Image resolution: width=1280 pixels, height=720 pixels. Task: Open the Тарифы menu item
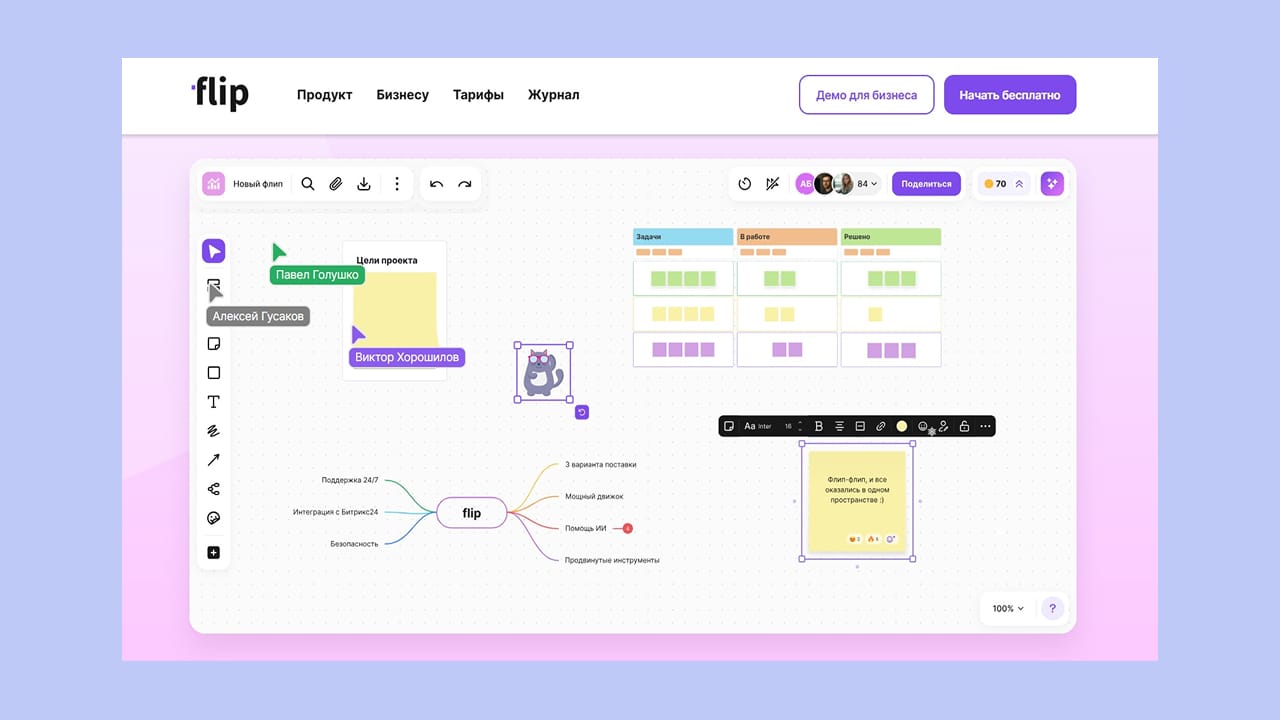tap(478, 95)
